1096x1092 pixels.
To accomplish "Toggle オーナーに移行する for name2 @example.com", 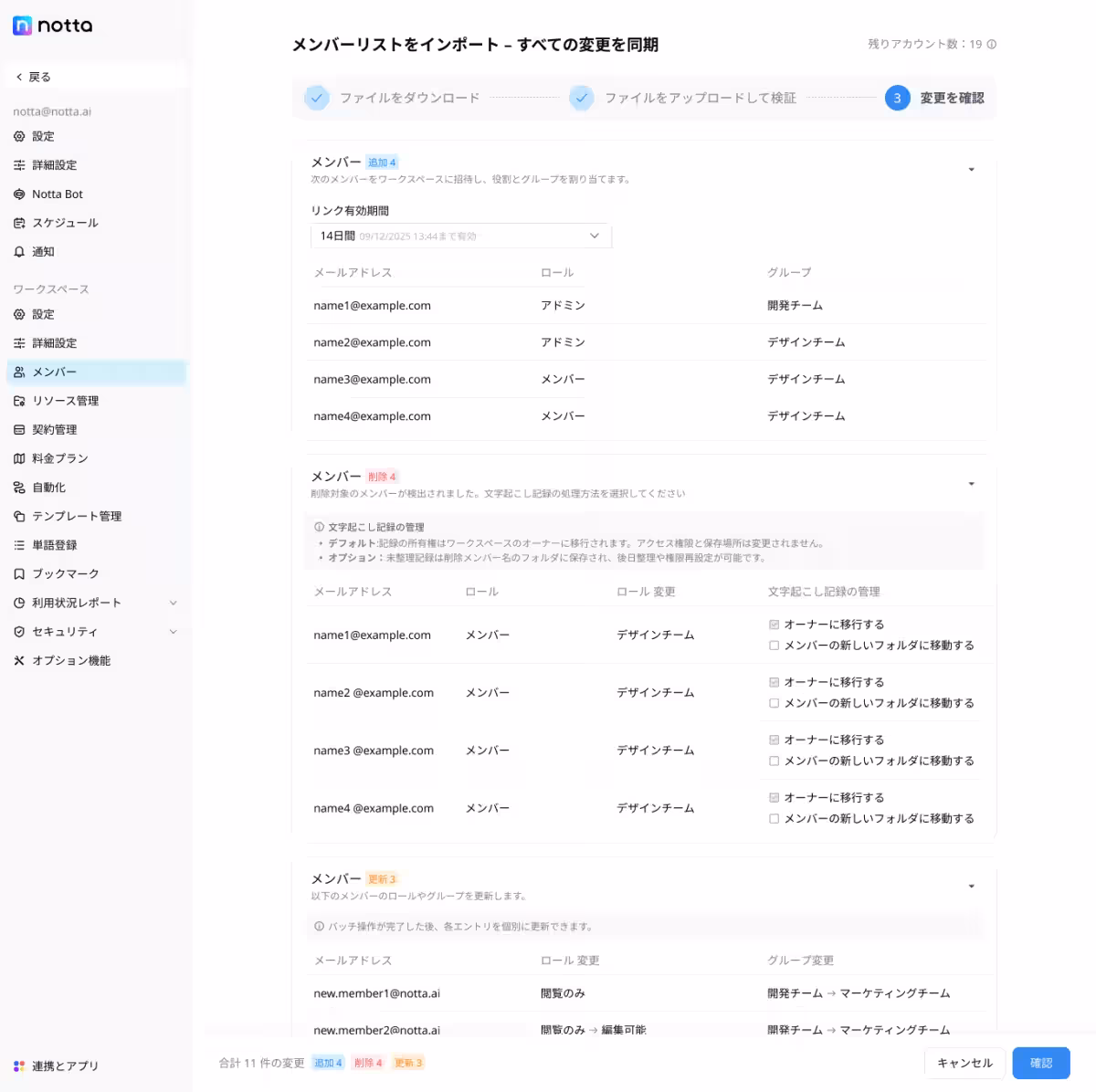I will 774,682.
